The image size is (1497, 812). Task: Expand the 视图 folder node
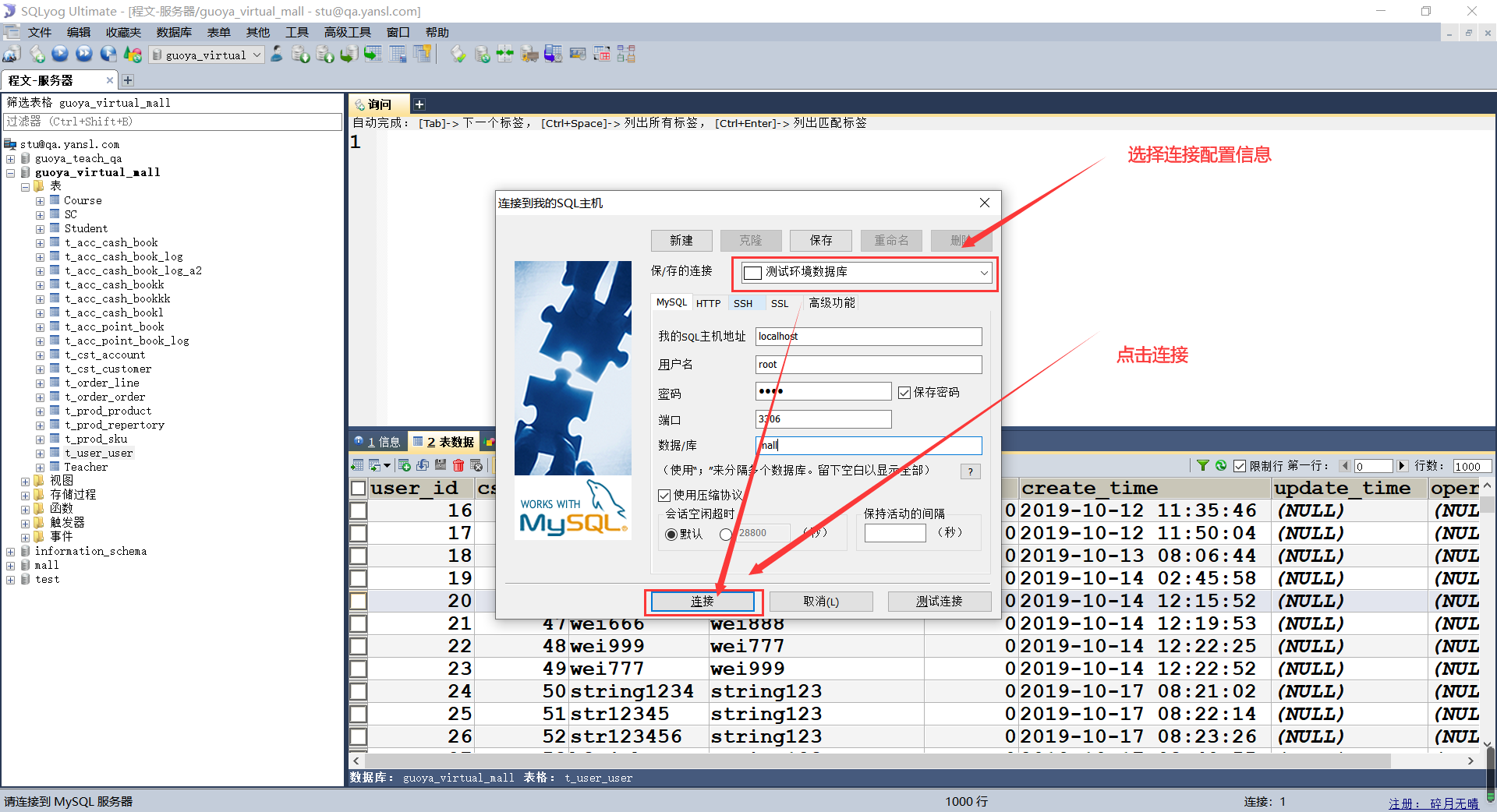25,482
